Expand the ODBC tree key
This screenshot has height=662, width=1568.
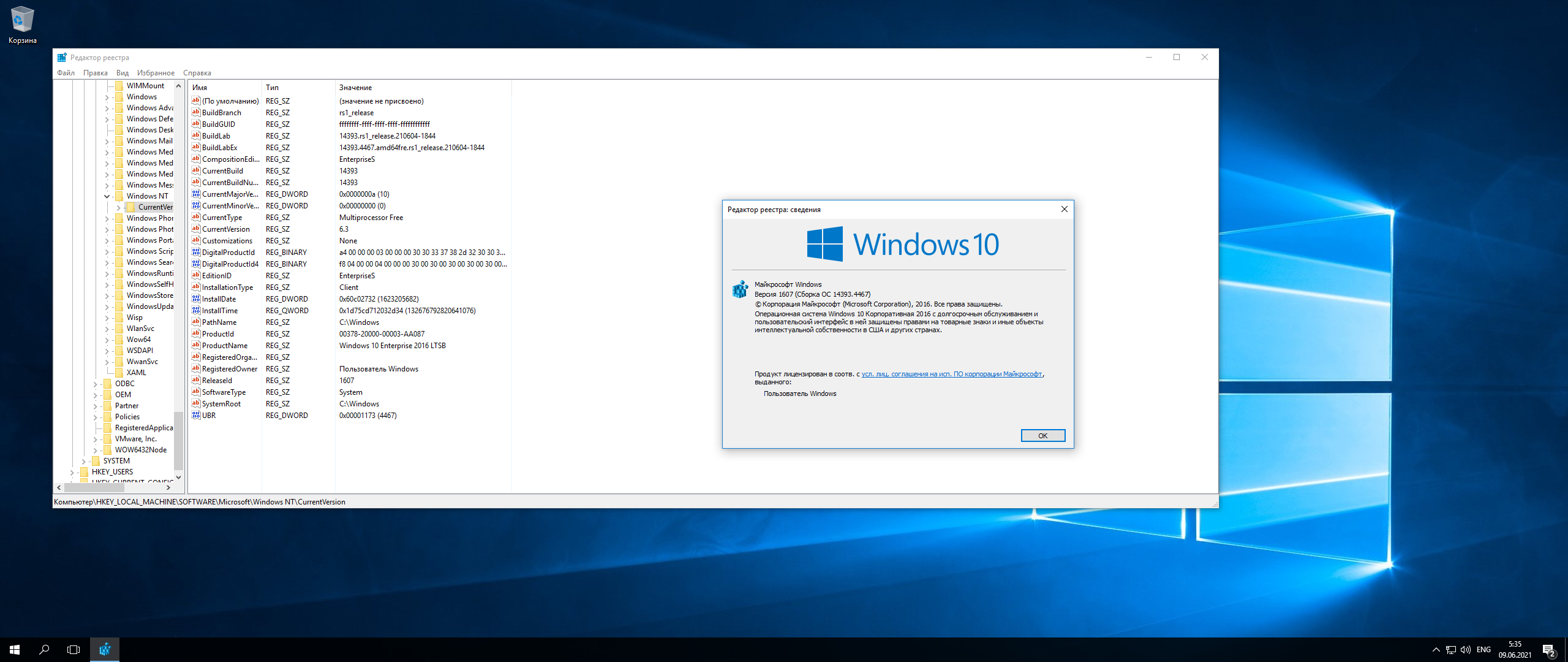[95, 384]
